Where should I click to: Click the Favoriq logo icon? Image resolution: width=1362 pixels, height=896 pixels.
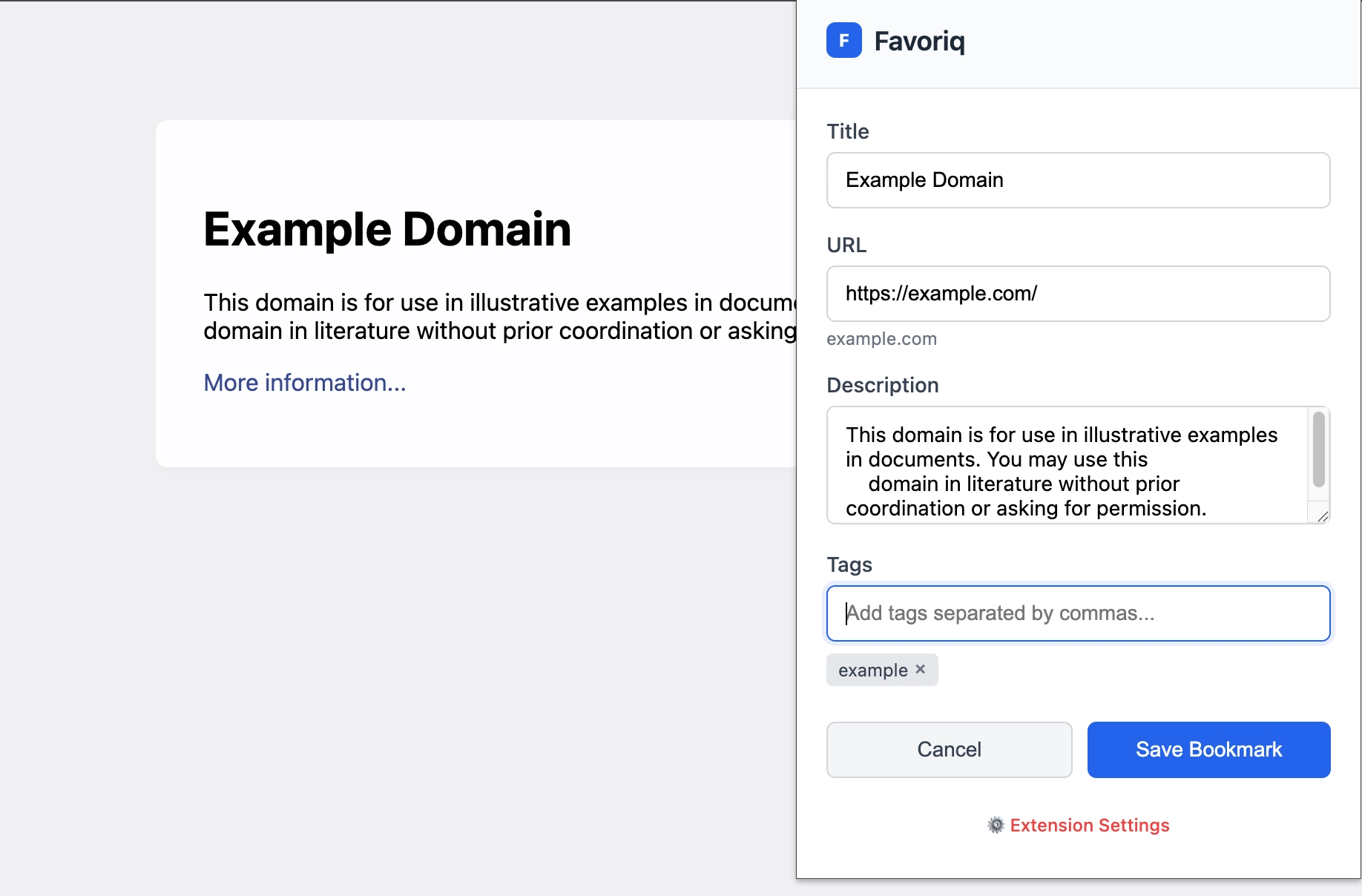[x=844, y=41]
